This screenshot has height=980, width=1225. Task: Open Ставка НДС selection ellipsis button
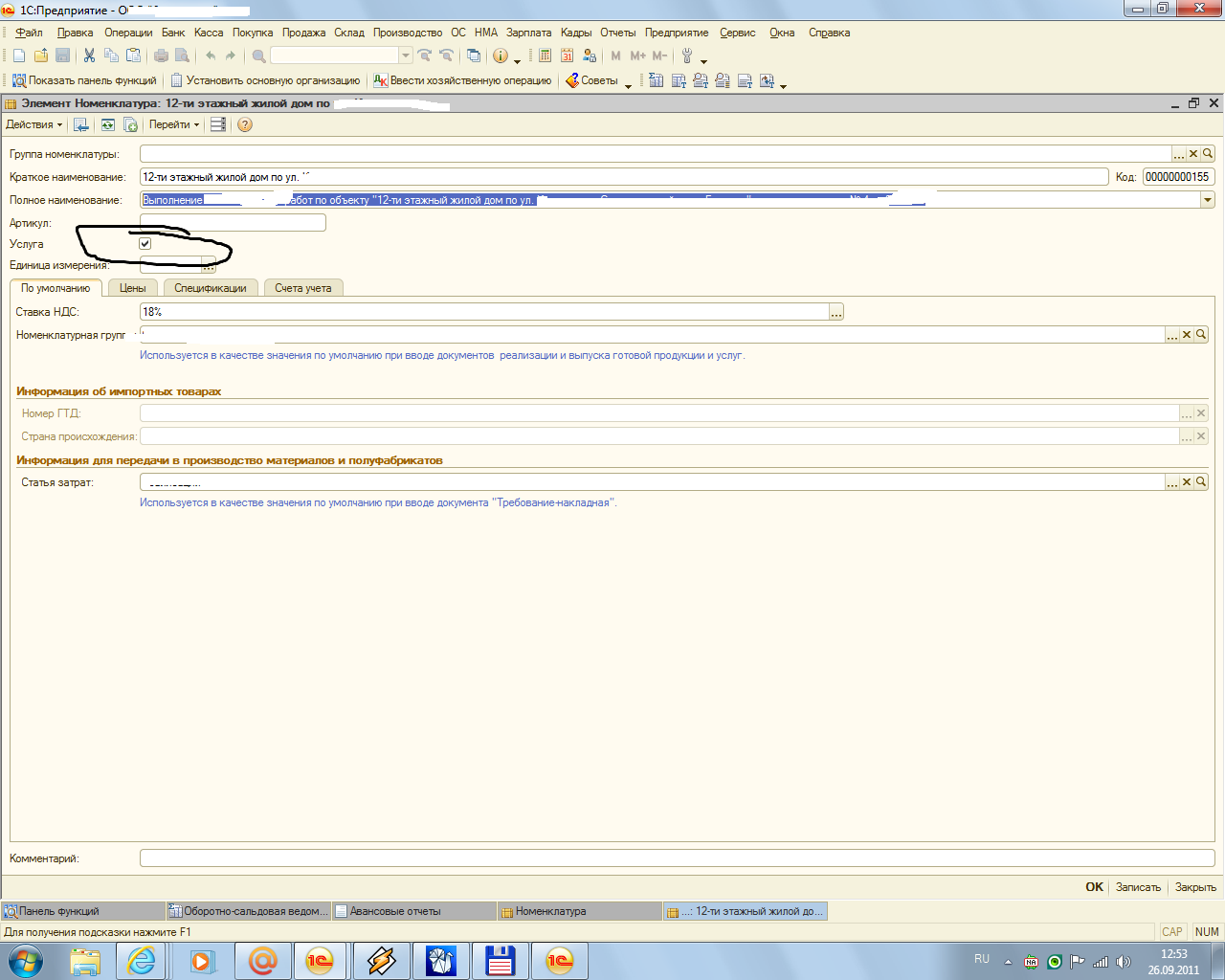[x=836, y=312]
